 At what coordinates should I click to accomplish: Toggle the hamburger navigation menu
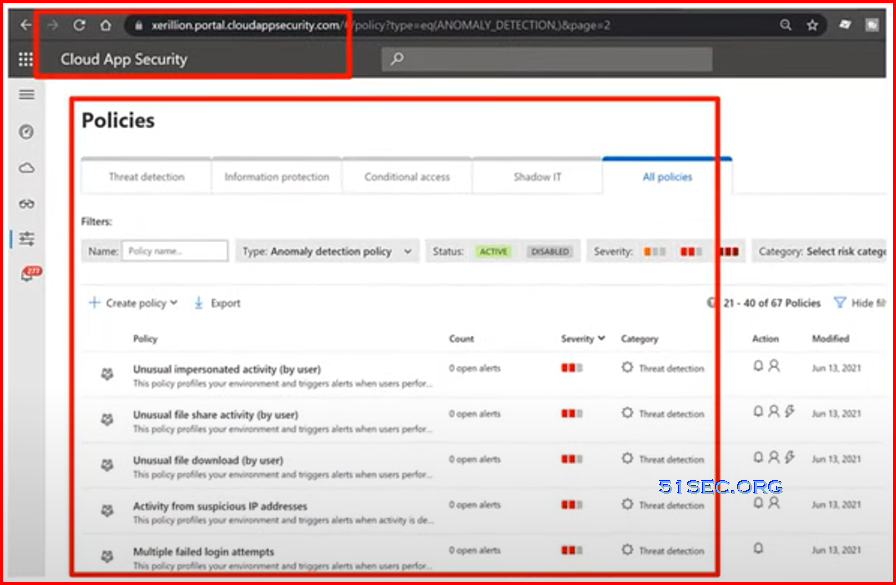click(x=27, y=95)
